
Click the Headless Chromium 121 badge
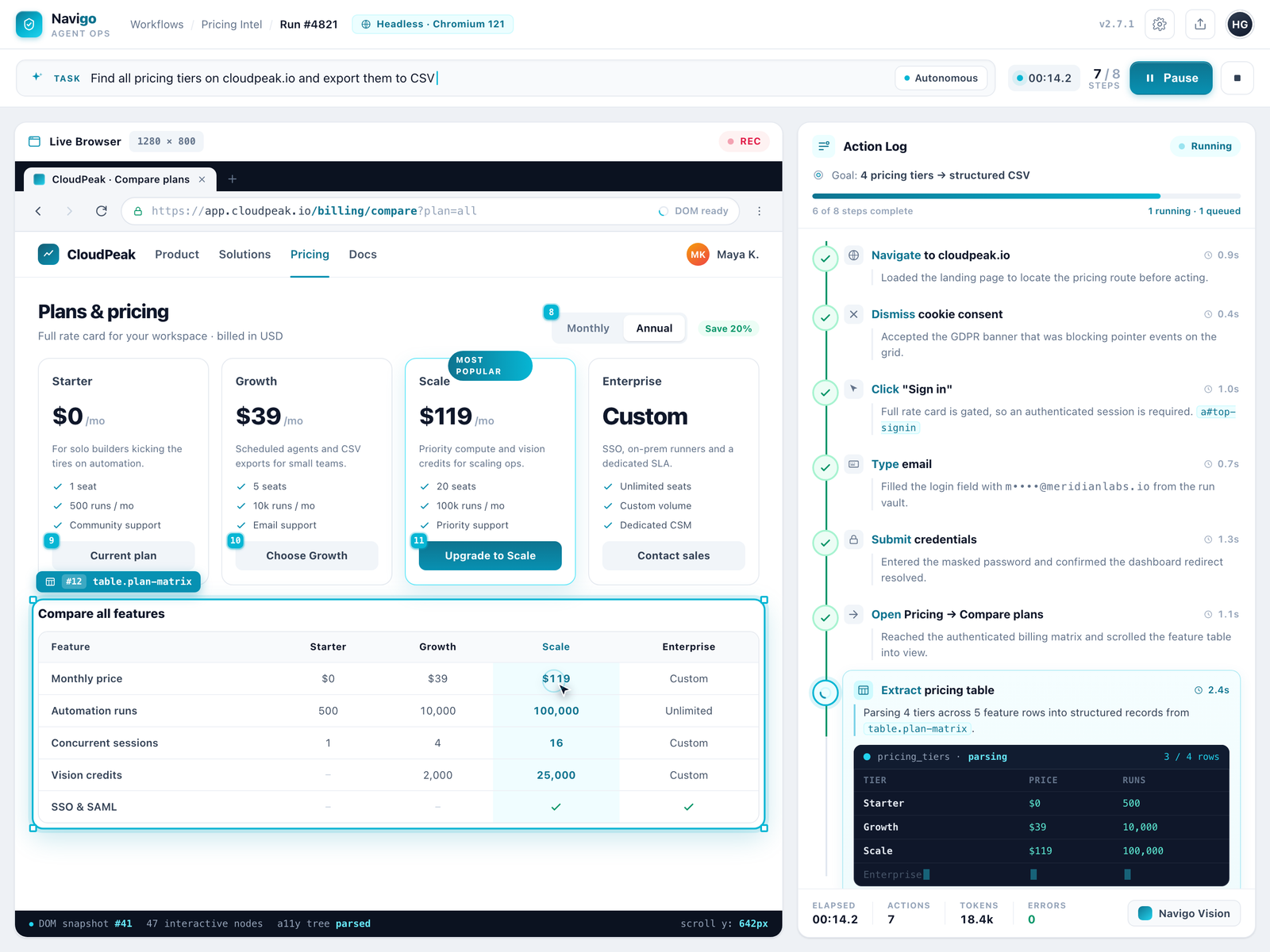pyautogui.click(x=433, y=24)
